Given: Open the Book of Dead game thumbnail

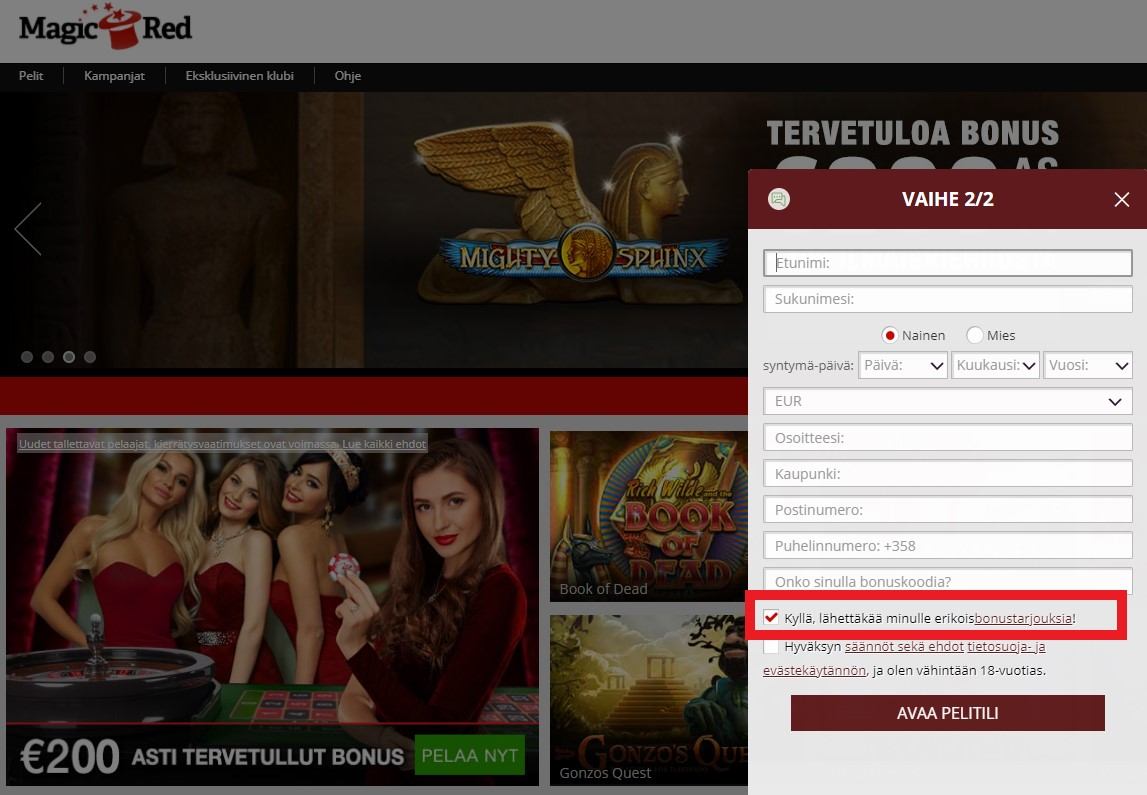Looking at the screenshot, I should click(x=648, y=515).
